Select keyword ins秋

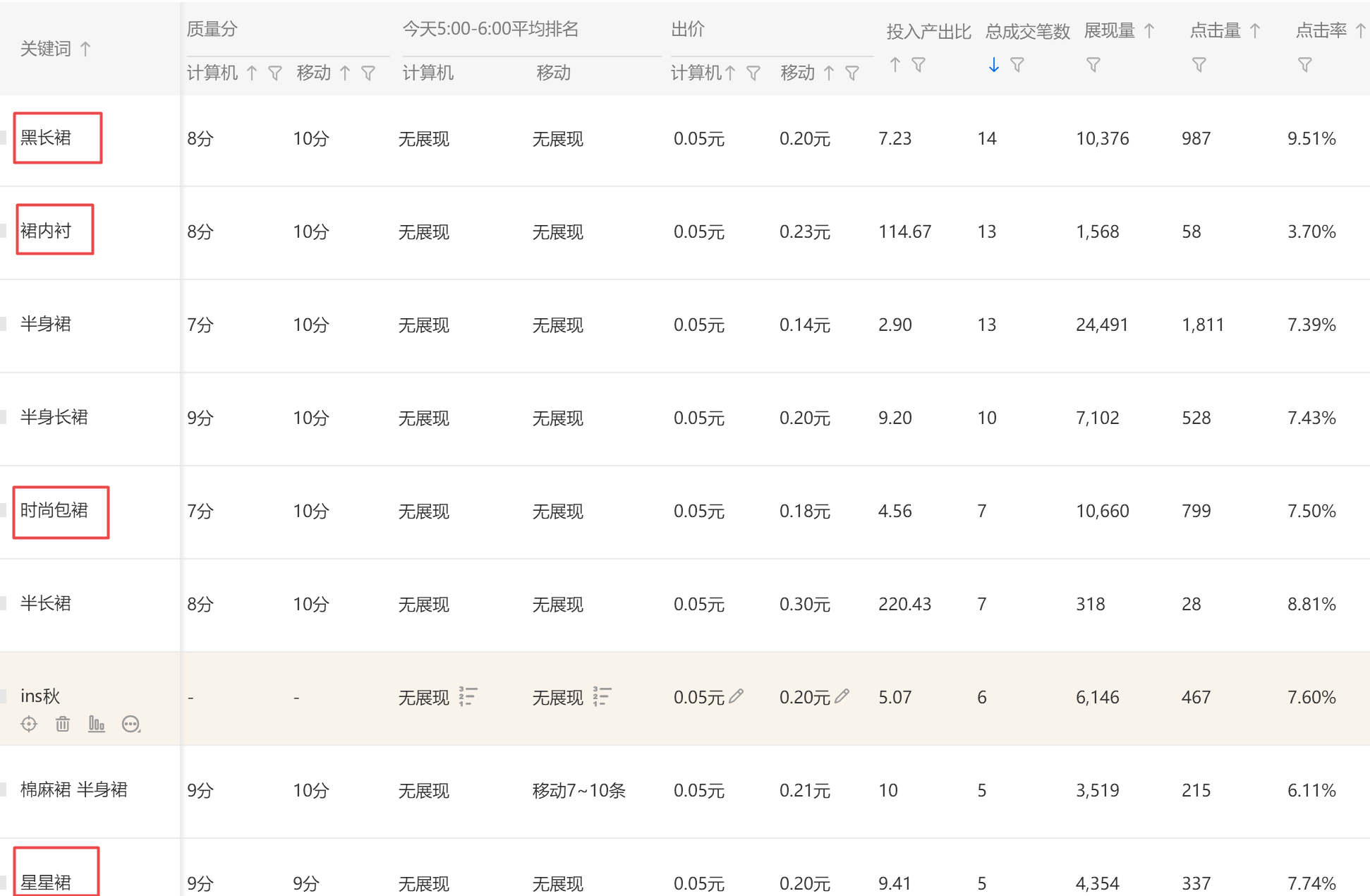[40, 696]
